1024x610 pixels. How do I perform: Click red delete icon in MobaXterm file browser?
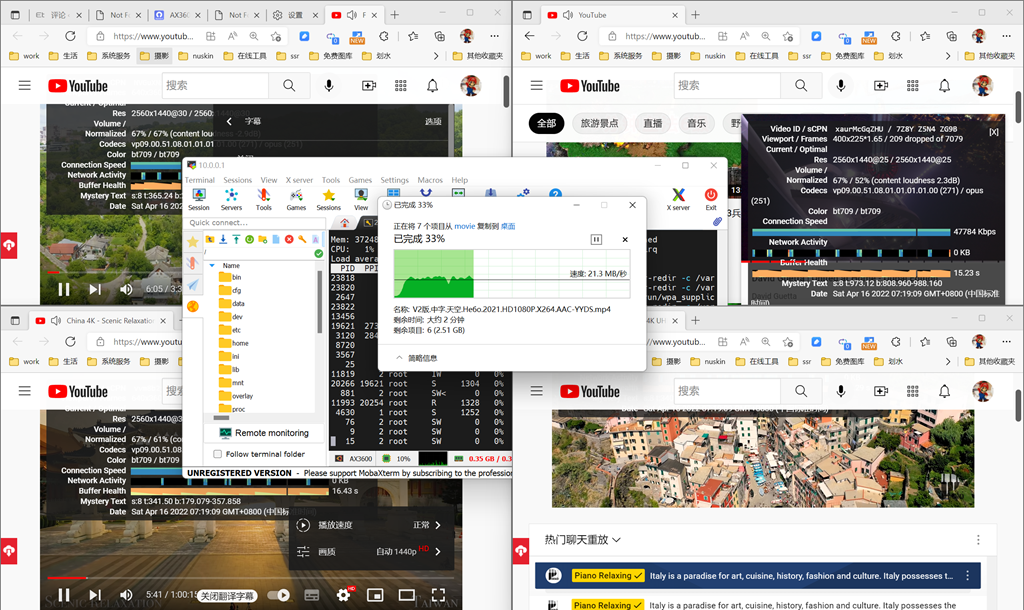click(289, 240)
